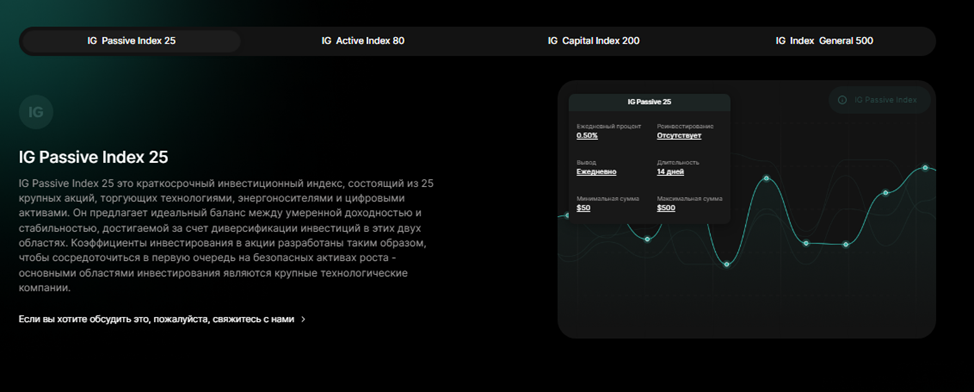Switch to IG Active Index 80 tab
Screen dimensions: 974x392
pyautogui.click(x=363, y=41)
